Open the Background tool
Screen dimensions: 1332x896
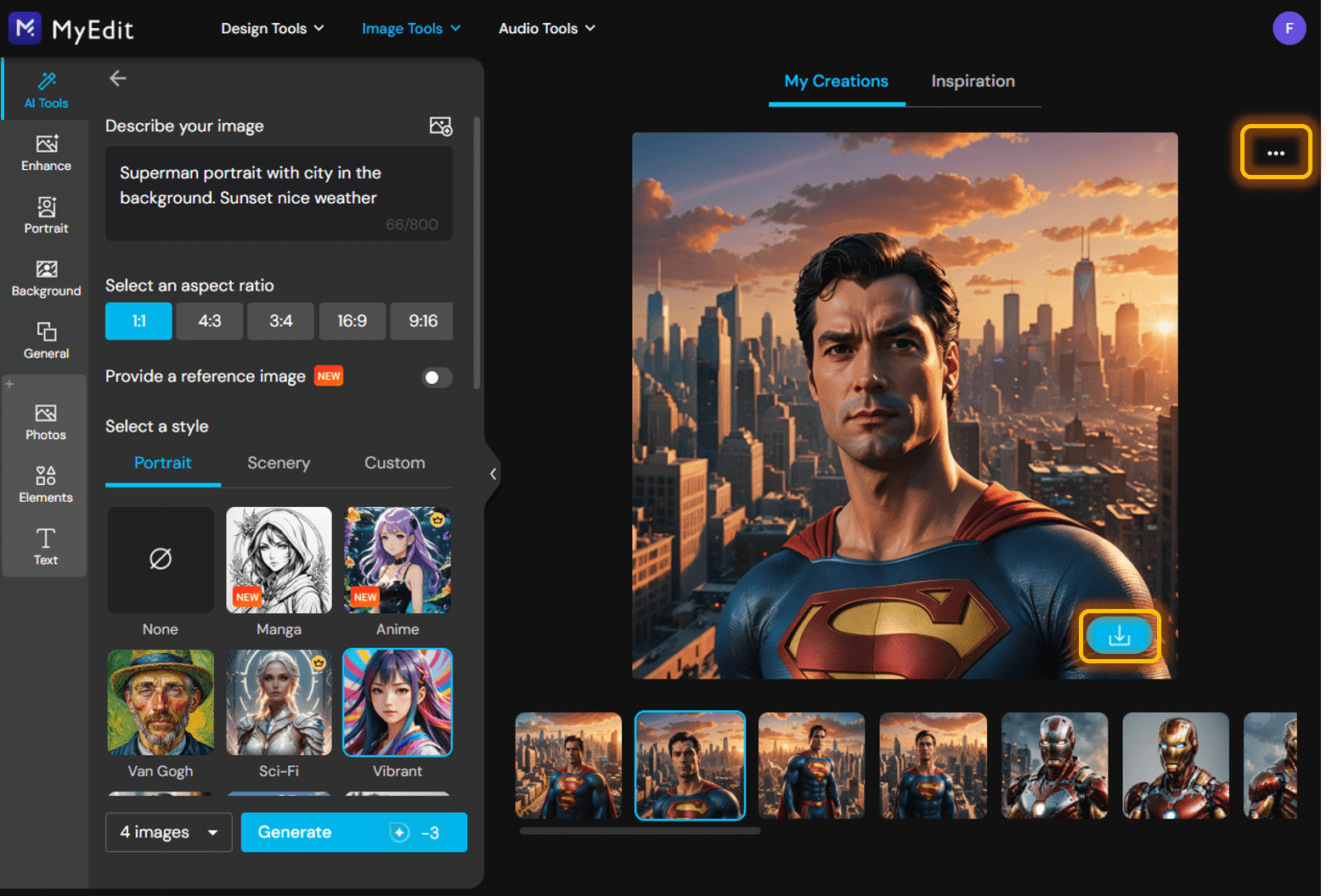[46, 279]
